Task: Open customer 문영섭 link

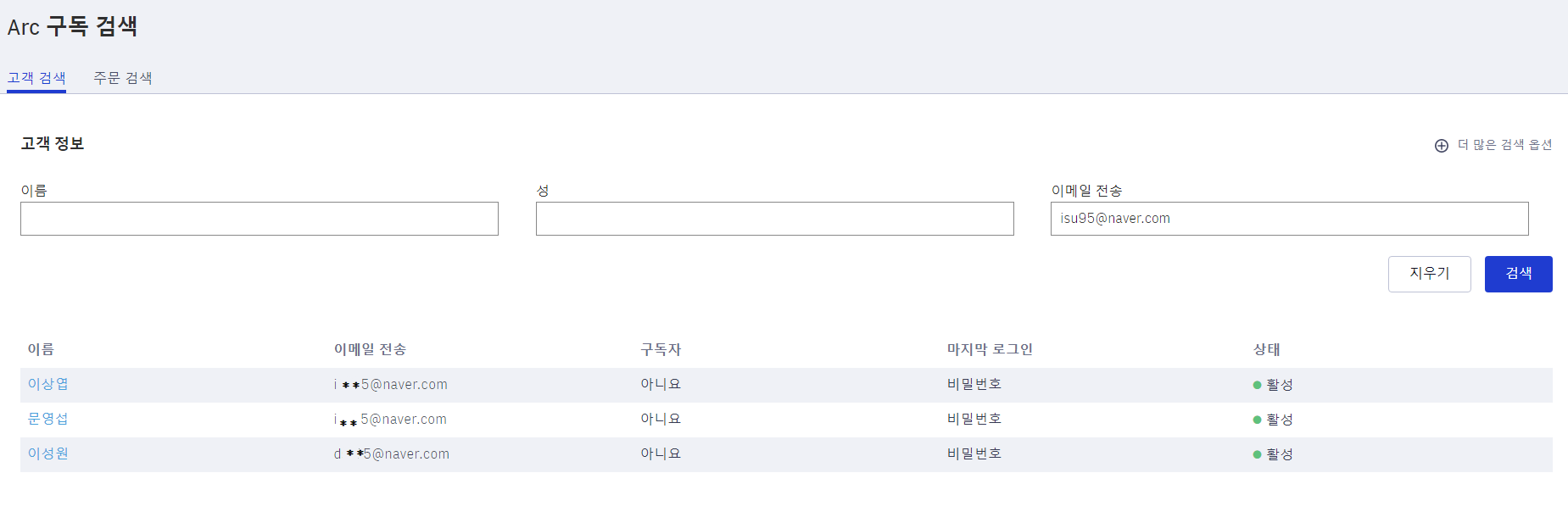Action: [x=48, y=419]
